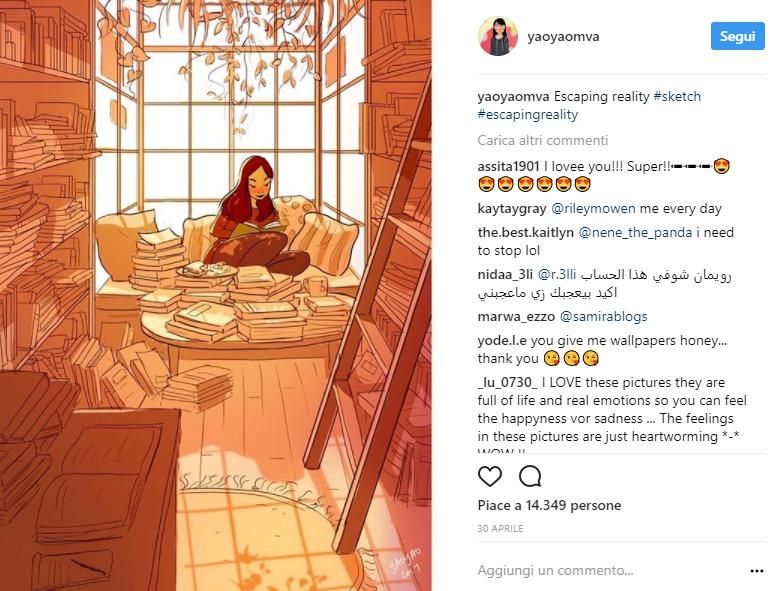The height and width of the screenshot is (591, 771).
Task: Open the @samirablogs mention link
Action: (x=603, y=316)
